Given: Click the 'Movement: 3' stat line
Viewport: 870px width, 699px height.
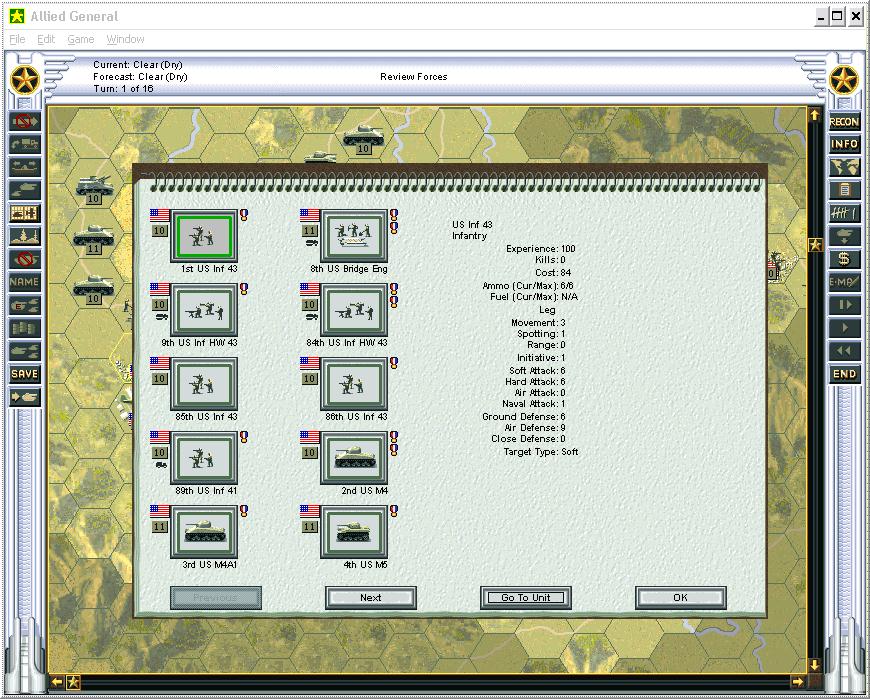Looking at the screenshot, I should point(538,322).
